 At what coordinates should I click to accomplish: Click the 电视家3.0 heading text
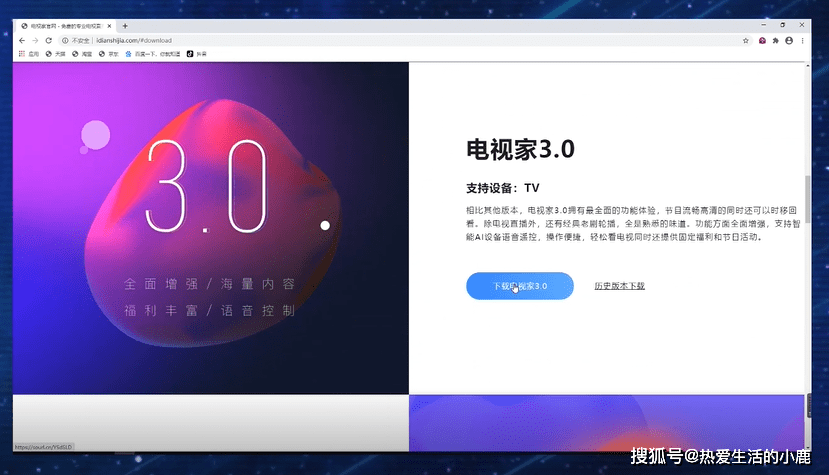click(520, 150)
